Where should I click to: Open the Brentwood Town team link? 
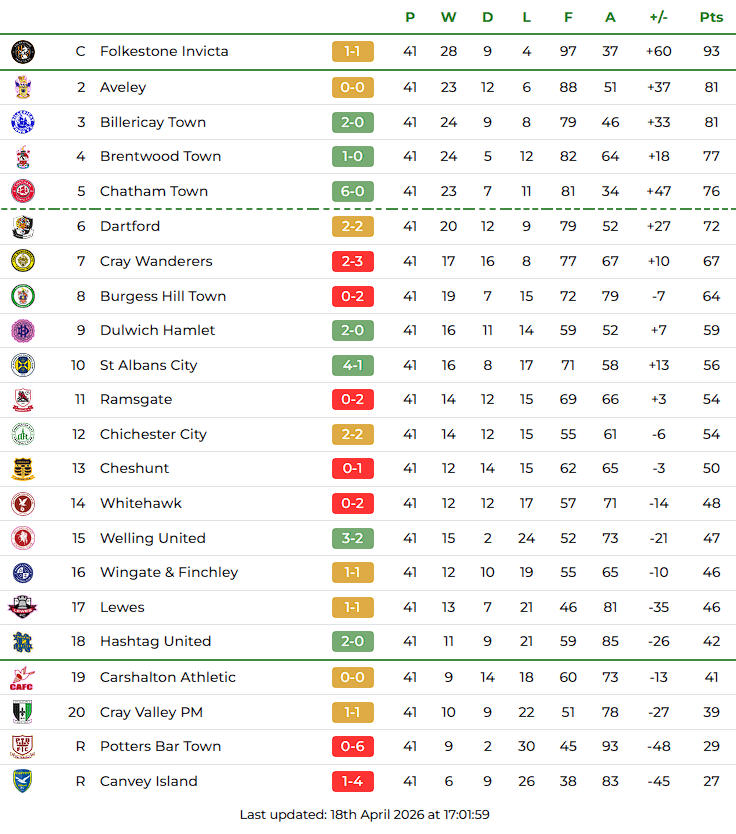point(160,156)
